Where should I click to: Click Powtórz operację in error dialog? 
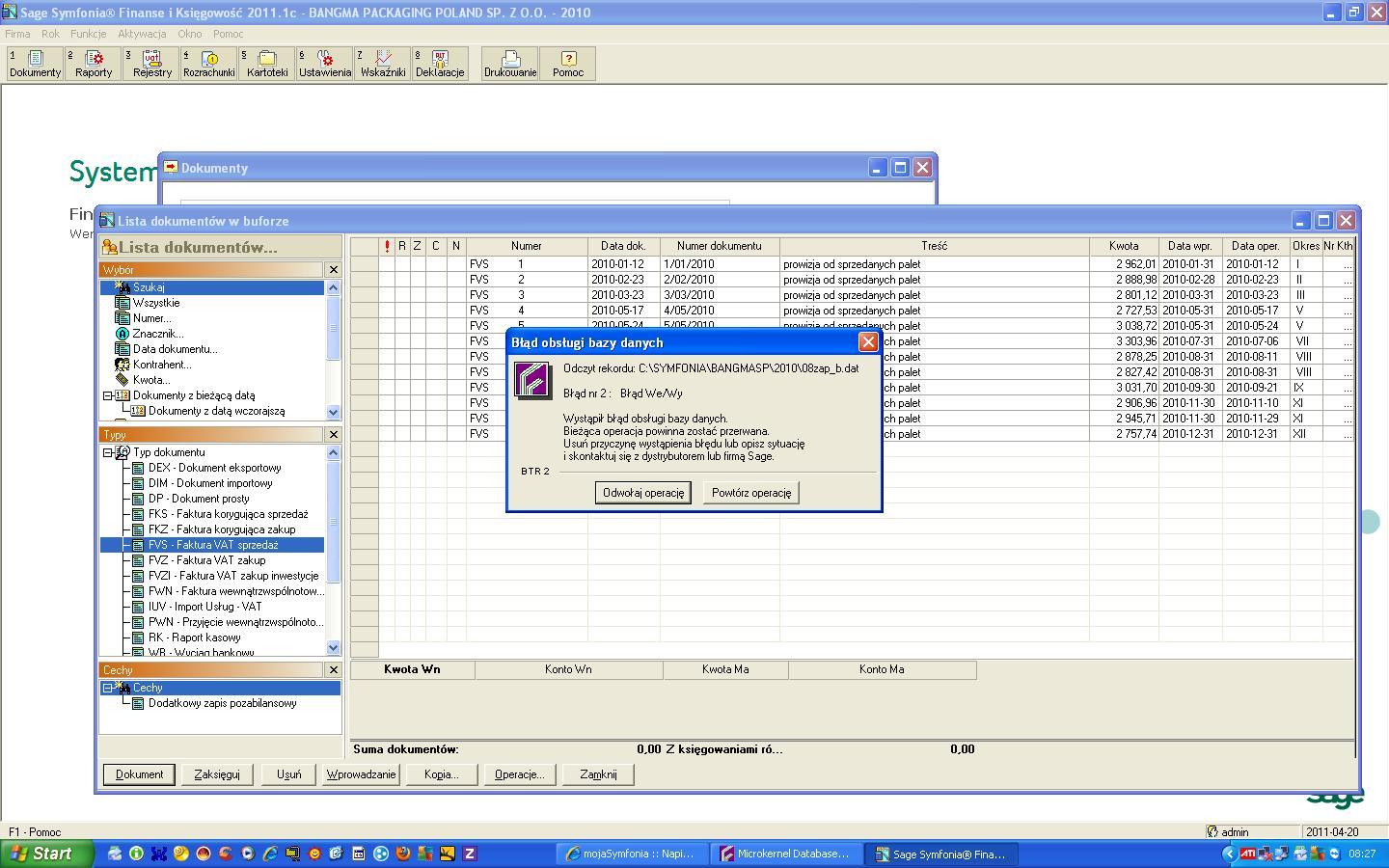751,493
